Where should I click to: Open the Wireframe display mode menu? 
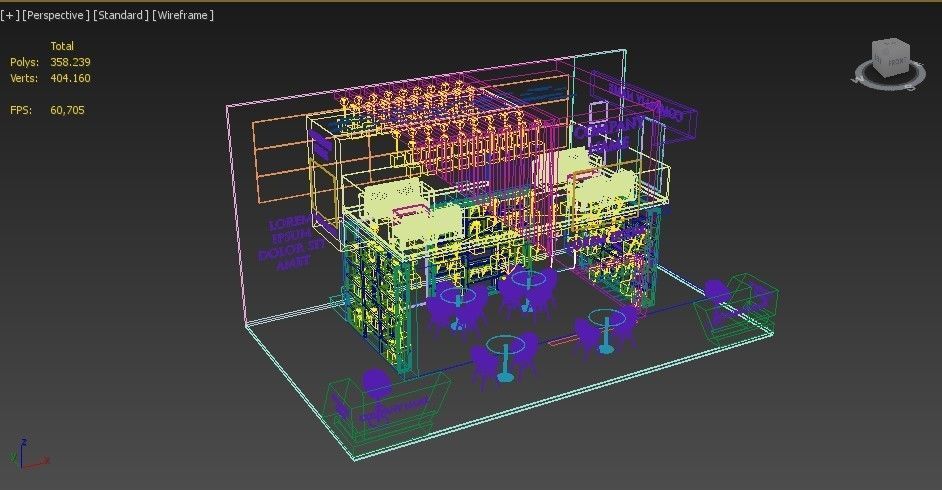183,15
